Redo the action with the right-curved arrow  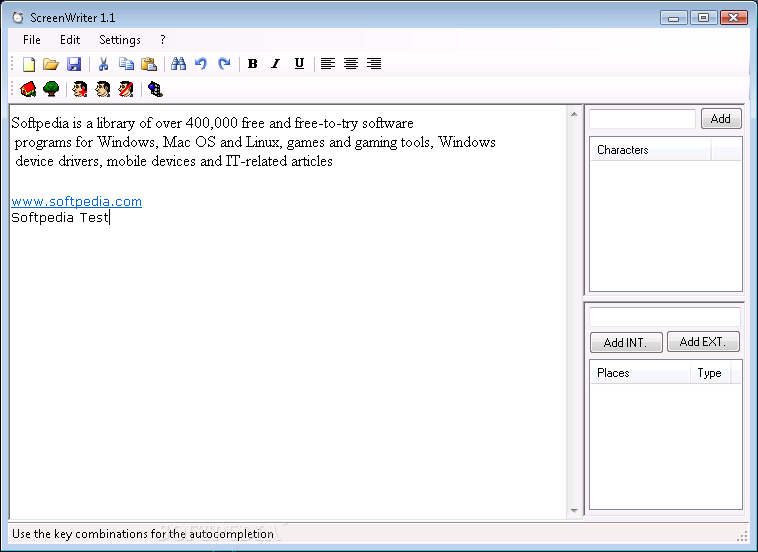click(x=224, y=64)
